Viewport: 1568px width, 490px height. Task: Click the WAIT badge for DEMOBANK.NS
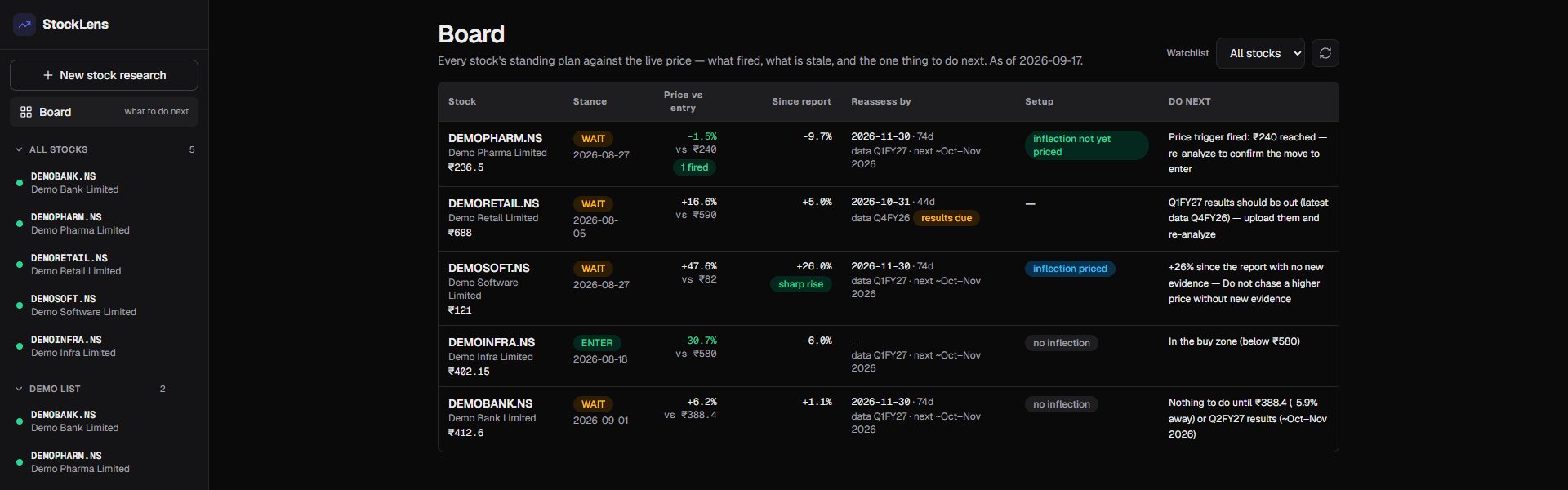click(x=593, y=404)
